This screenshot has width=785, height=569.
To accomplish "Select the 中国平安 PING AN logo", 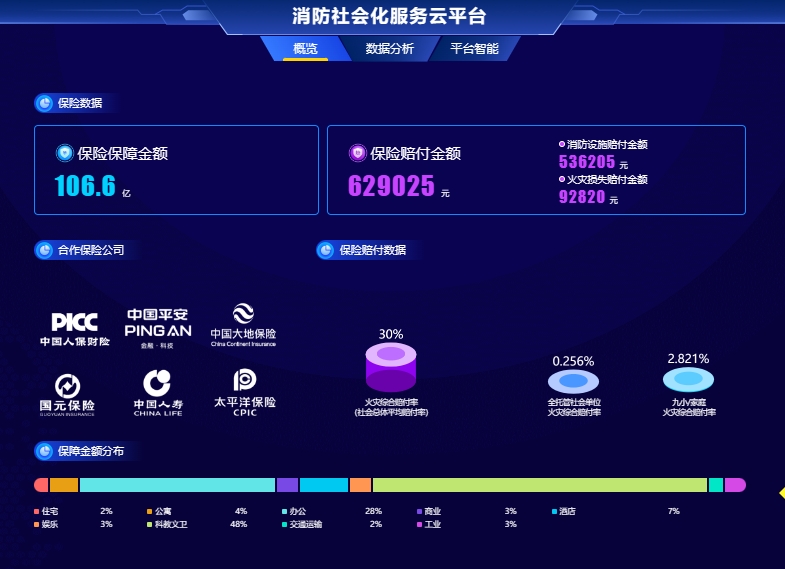I will (158, 327).
